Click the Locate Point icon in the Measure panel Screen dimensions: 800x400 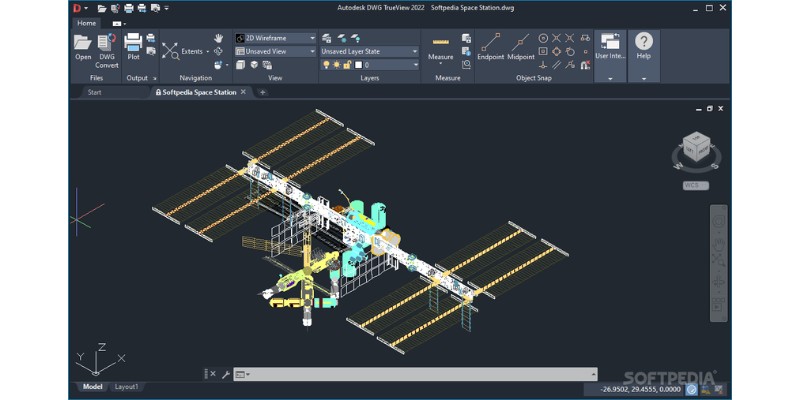[466, 65]
